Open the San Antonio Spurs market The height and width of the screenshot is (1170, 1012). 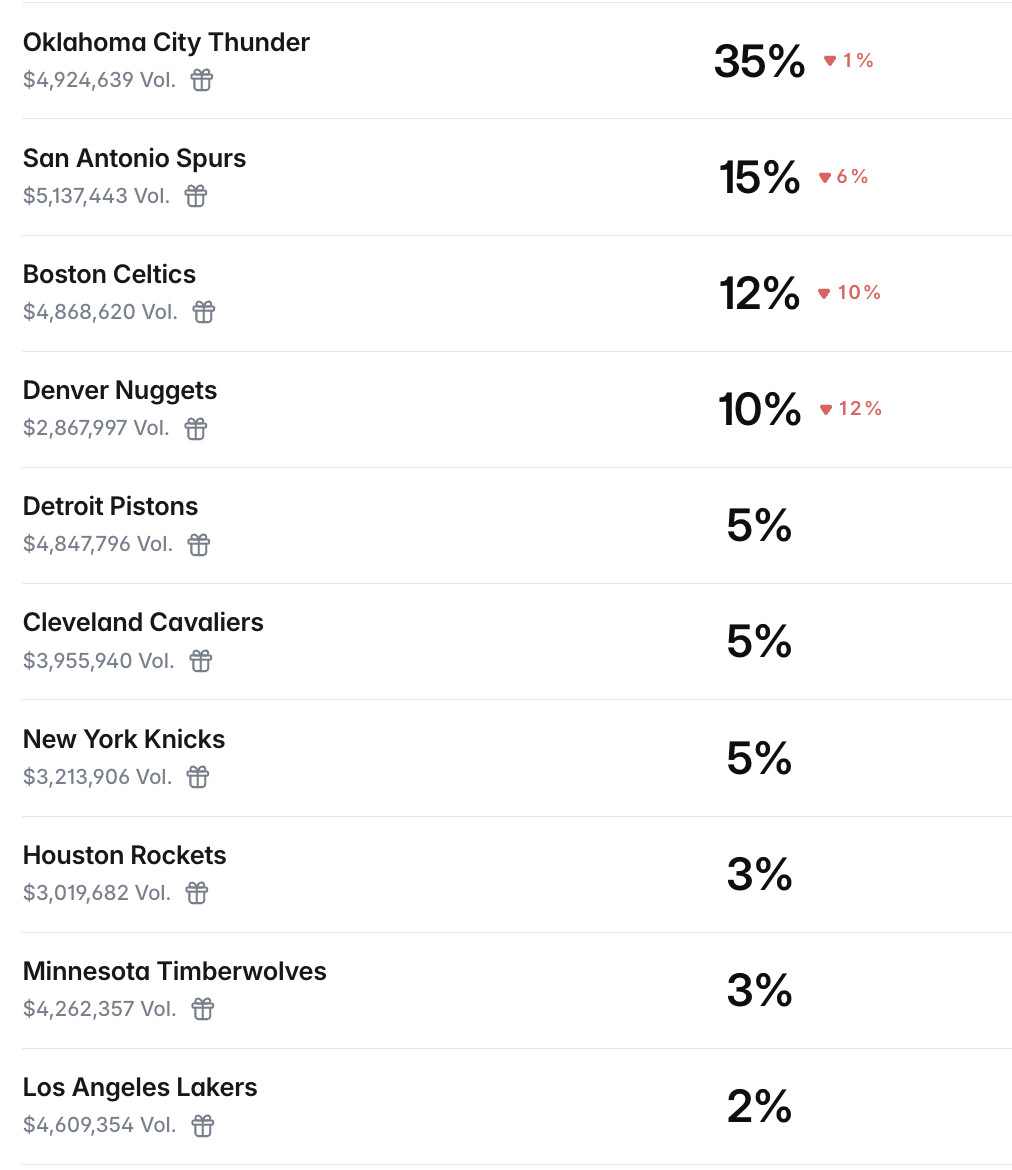(134, 159)
